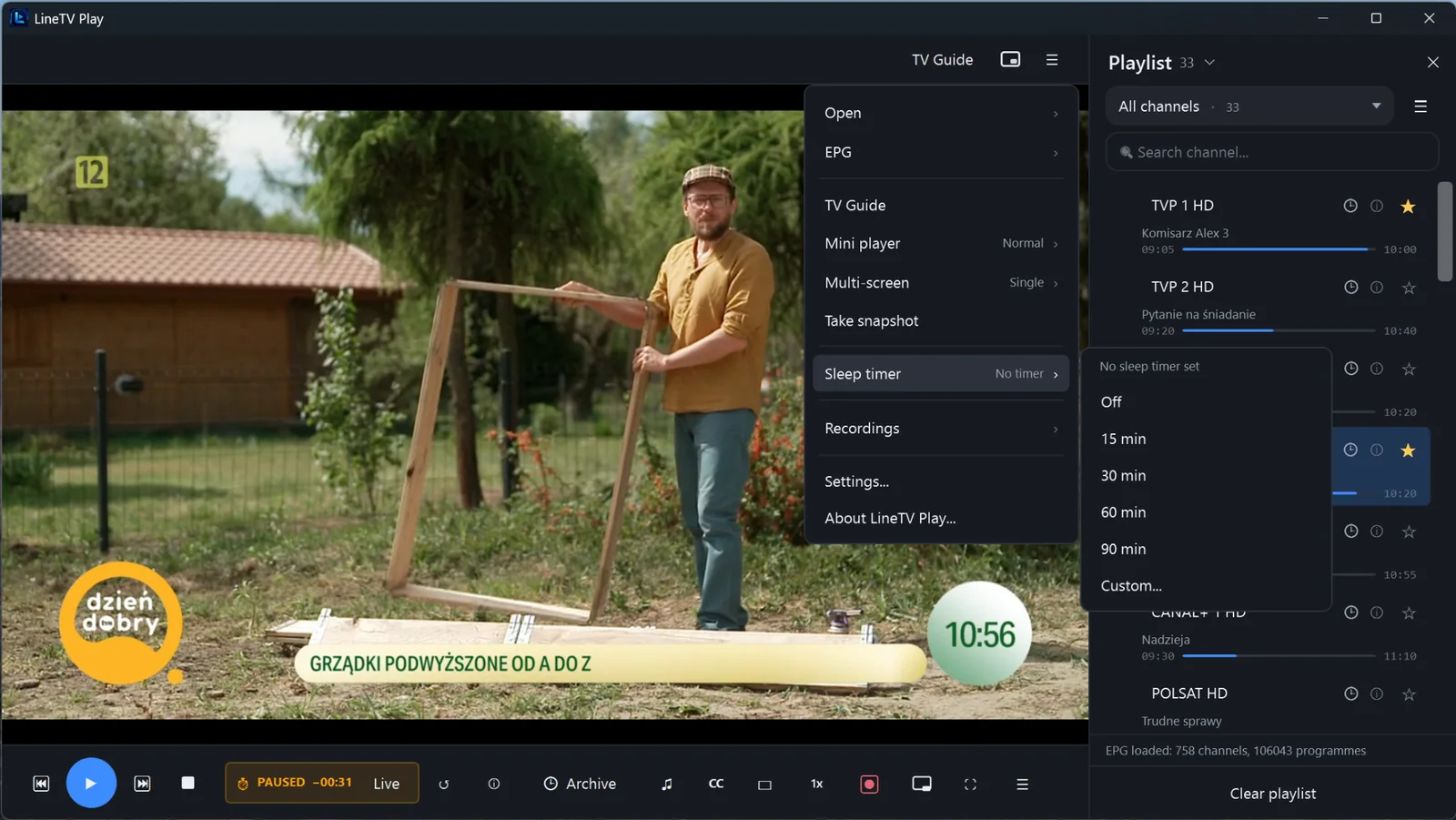Click the picture-in-picture icon in the bottom bar
This screenshot has width=1456, height=820.
tap(922, 784)
